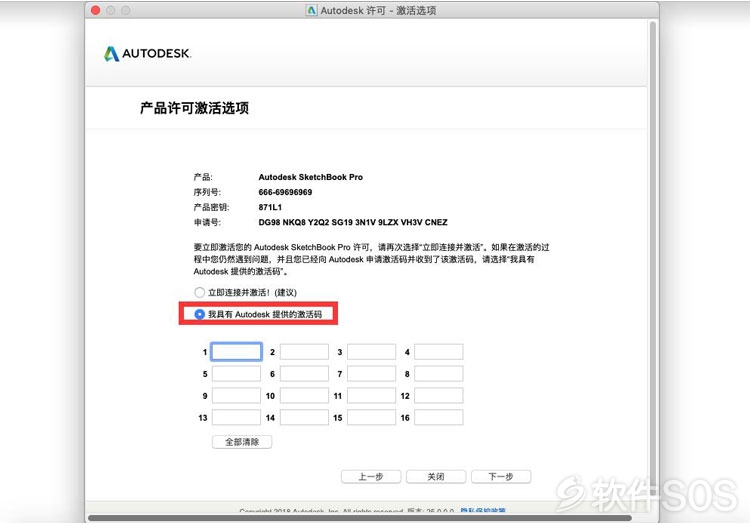Click activation code field 6

click(x=304, y=374)
